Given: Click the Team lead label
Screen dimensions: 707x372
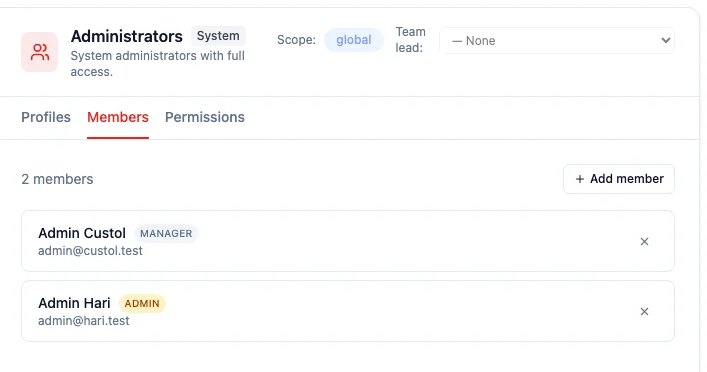Looking at the screenshot, I should [x=410, y=40].
